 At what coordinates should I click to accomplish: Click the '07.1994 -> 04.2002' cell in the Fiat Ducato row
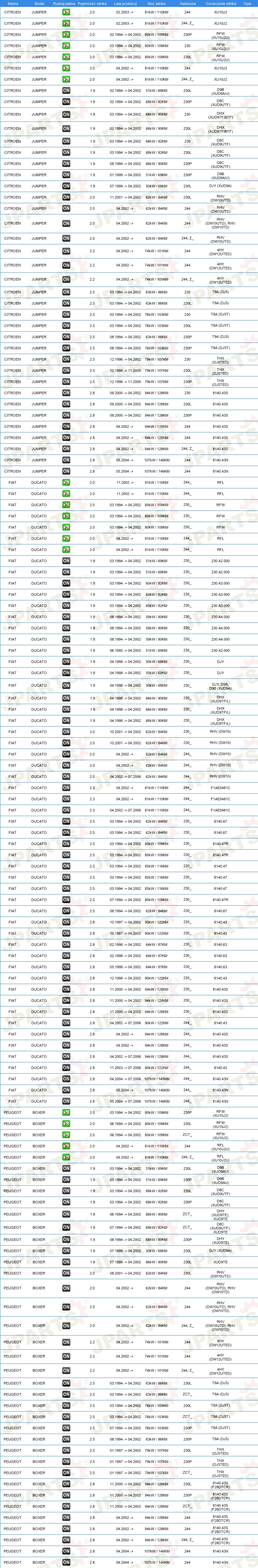click(125, 900)
